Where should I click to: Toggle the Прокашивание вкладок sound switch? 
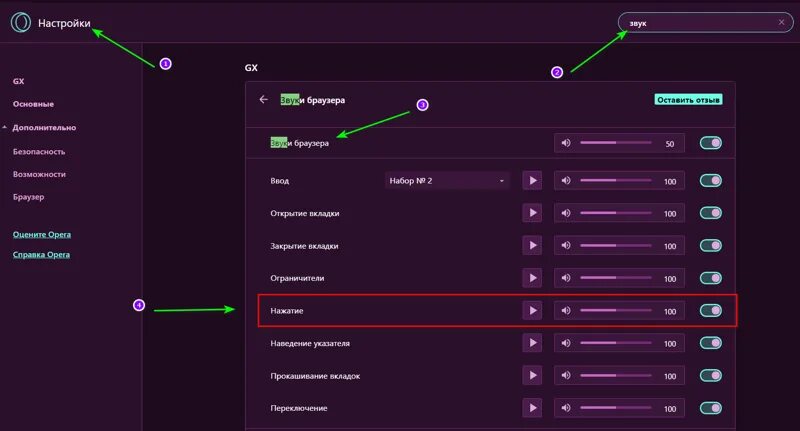click(x=711, y=375)
